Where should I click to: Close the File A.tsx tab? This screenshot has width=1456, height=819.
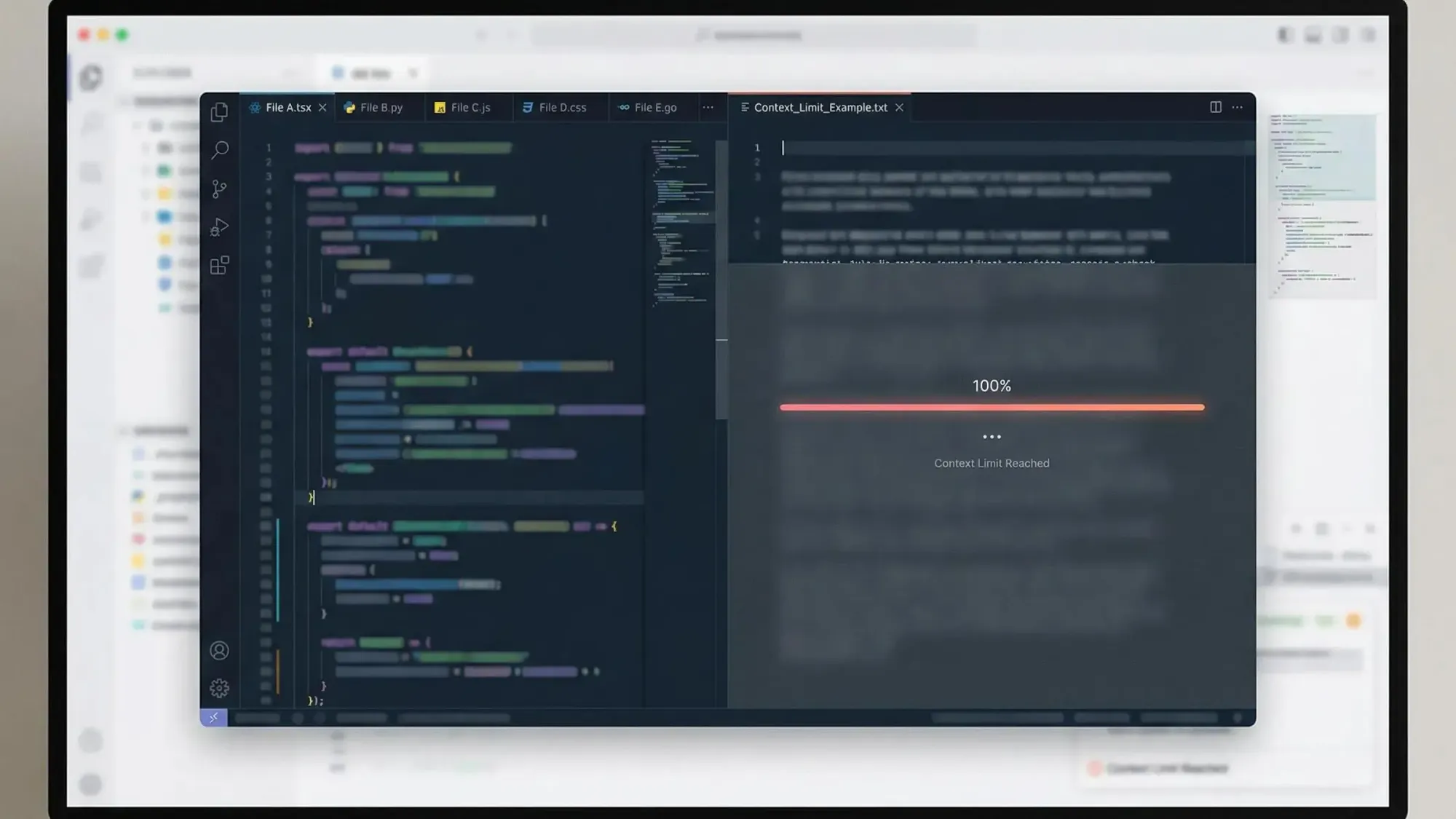tap(323, 107)
